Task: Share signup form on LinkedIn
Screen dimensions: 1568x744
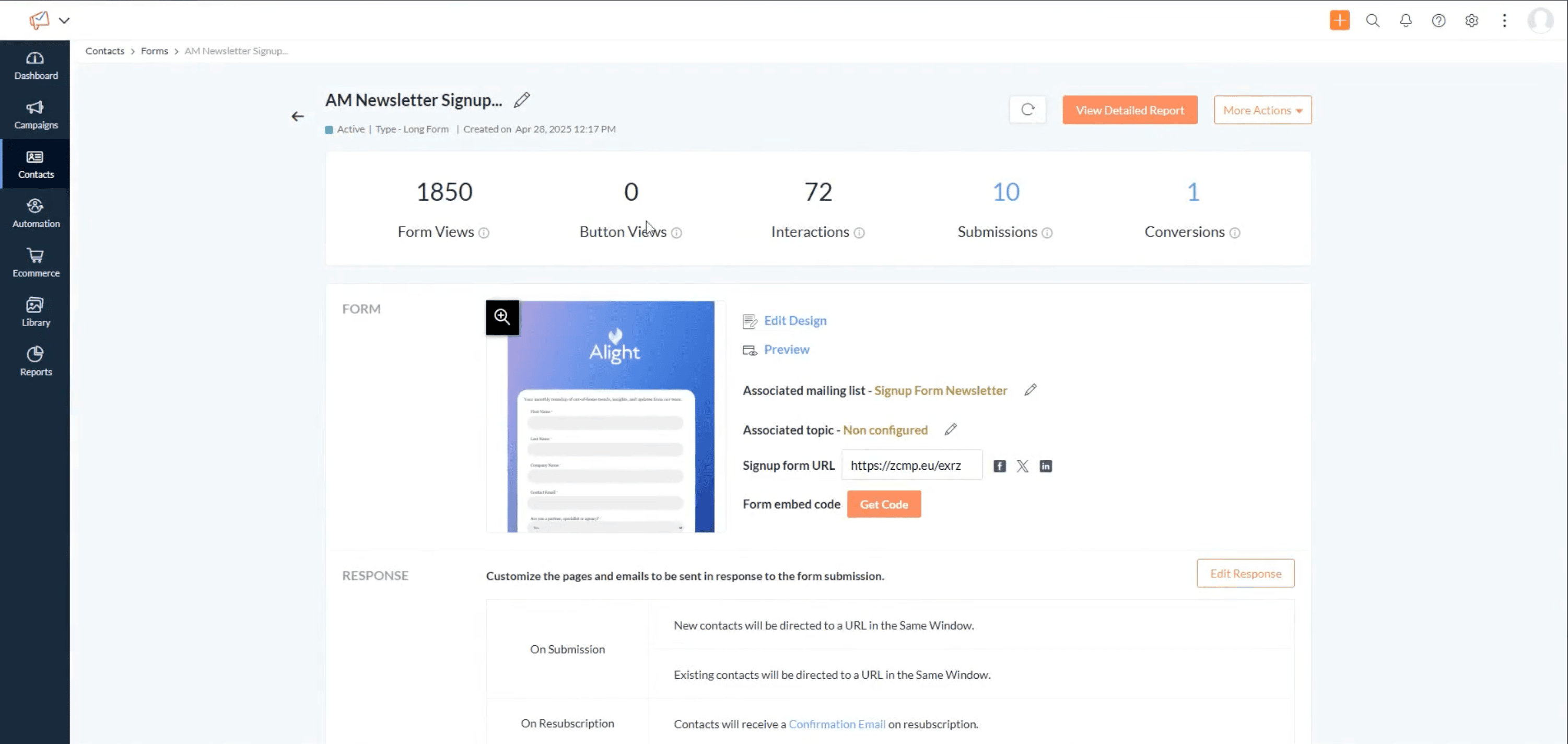Action: (x=1045, y=466)
